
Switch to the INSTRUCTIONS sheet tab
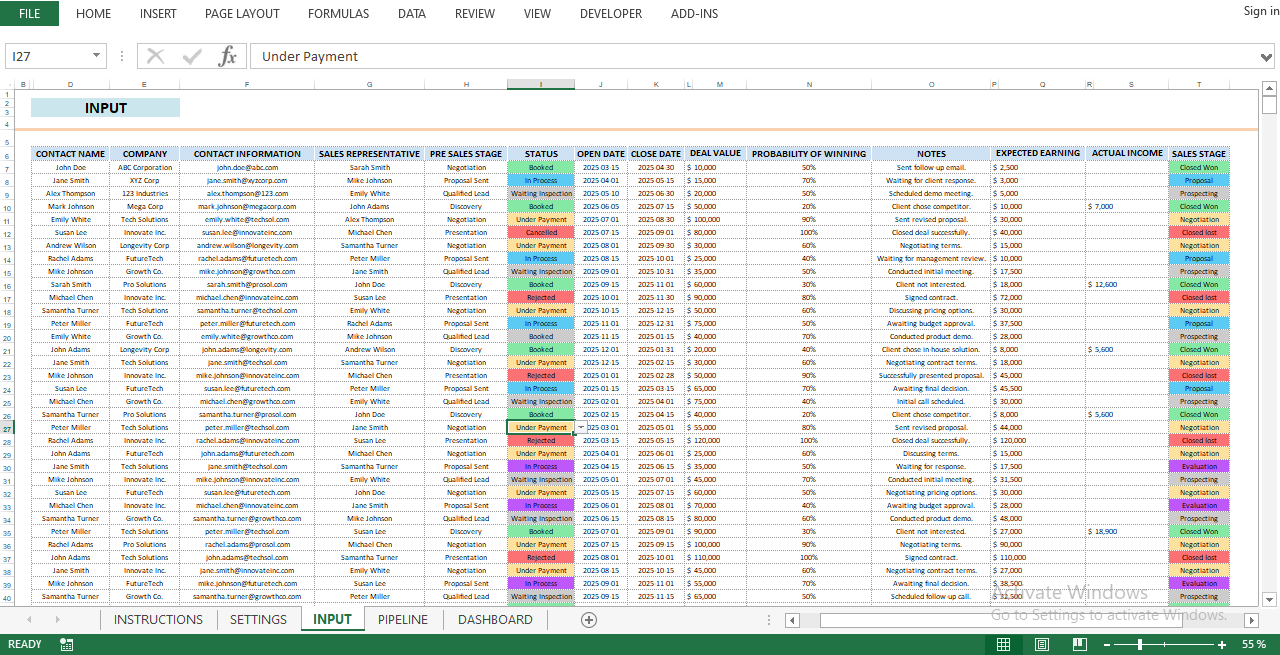pyautogui.click(x=158, y=620)
